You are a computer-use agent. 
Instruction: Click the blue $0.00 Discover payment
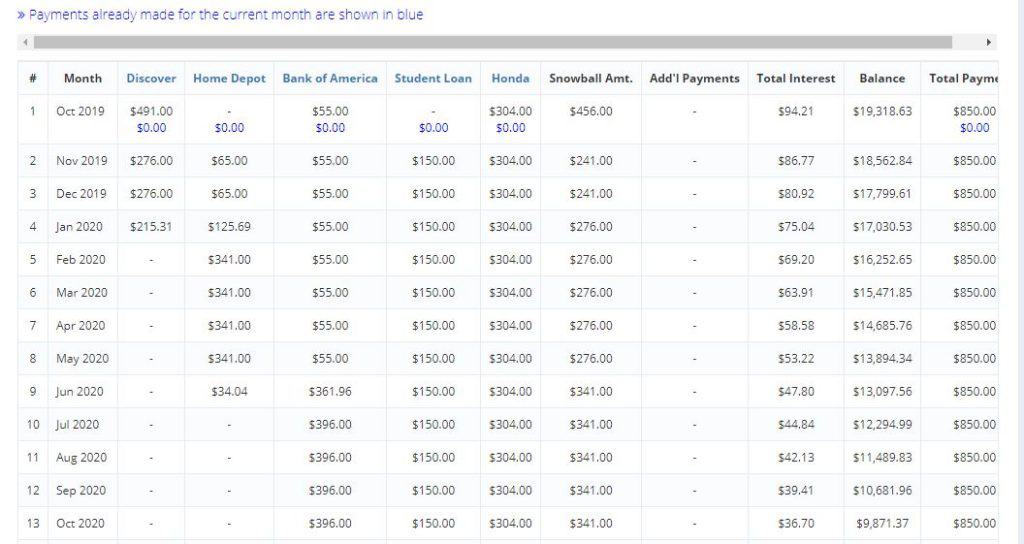(151, 128)
